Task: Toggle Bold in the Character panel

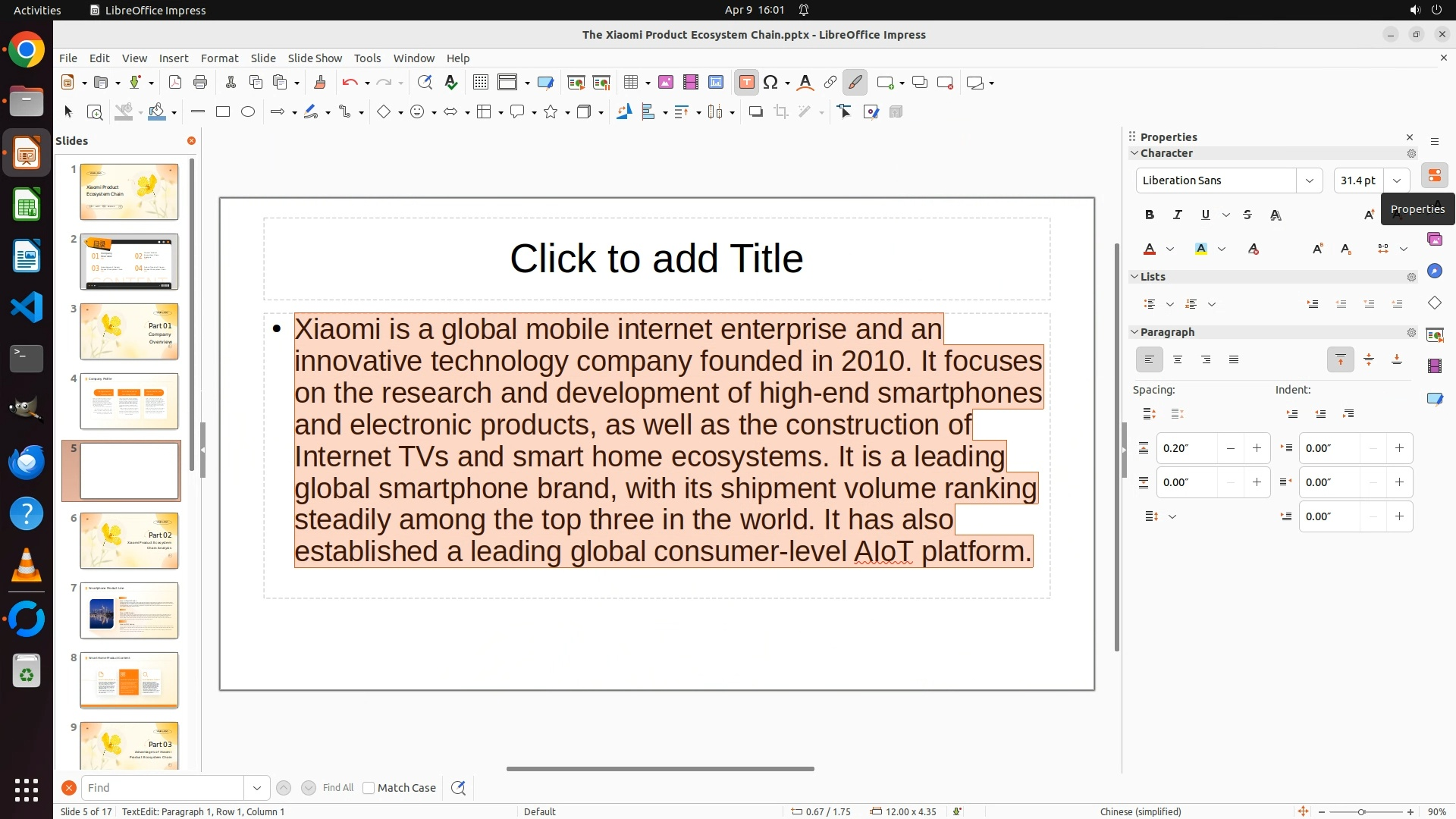Action: (1150, 215)
